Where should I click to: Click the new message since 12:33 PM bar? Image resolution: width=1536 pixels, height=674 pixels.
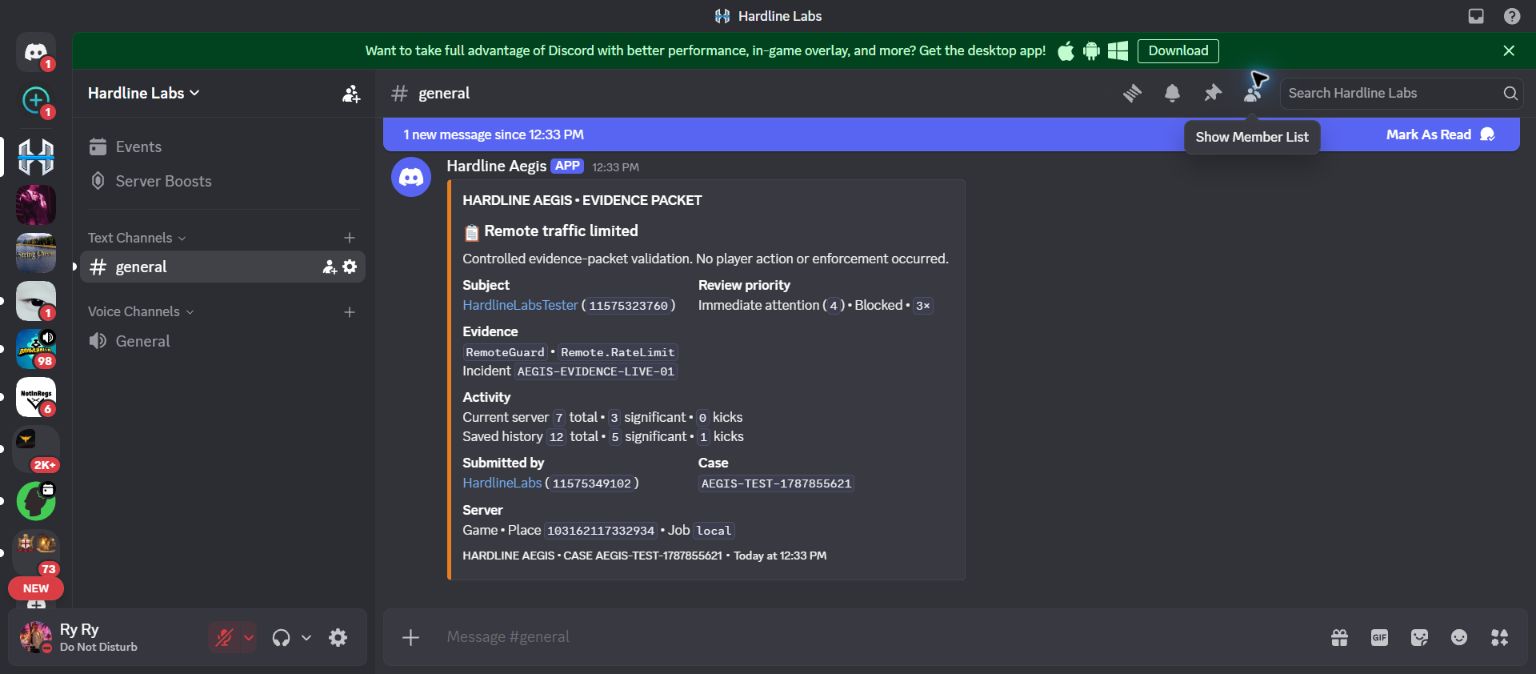[951, 134]
